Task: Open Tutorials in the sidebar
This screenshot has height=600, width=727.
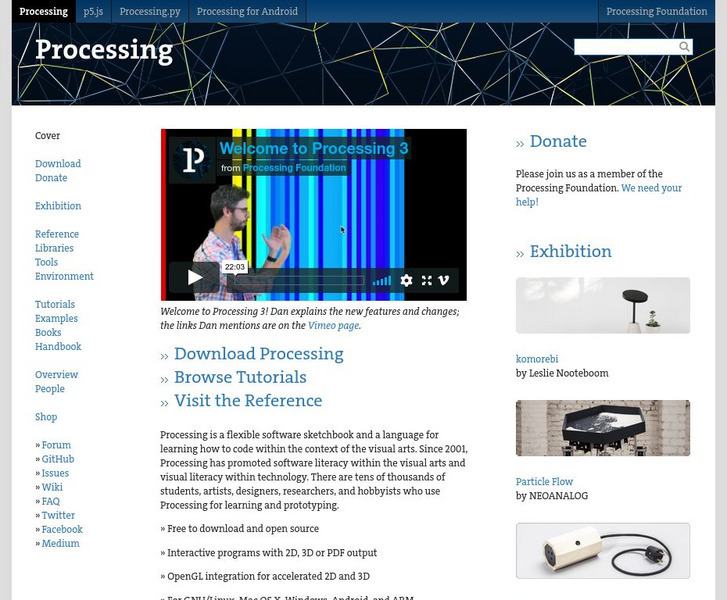Action: 55,304
